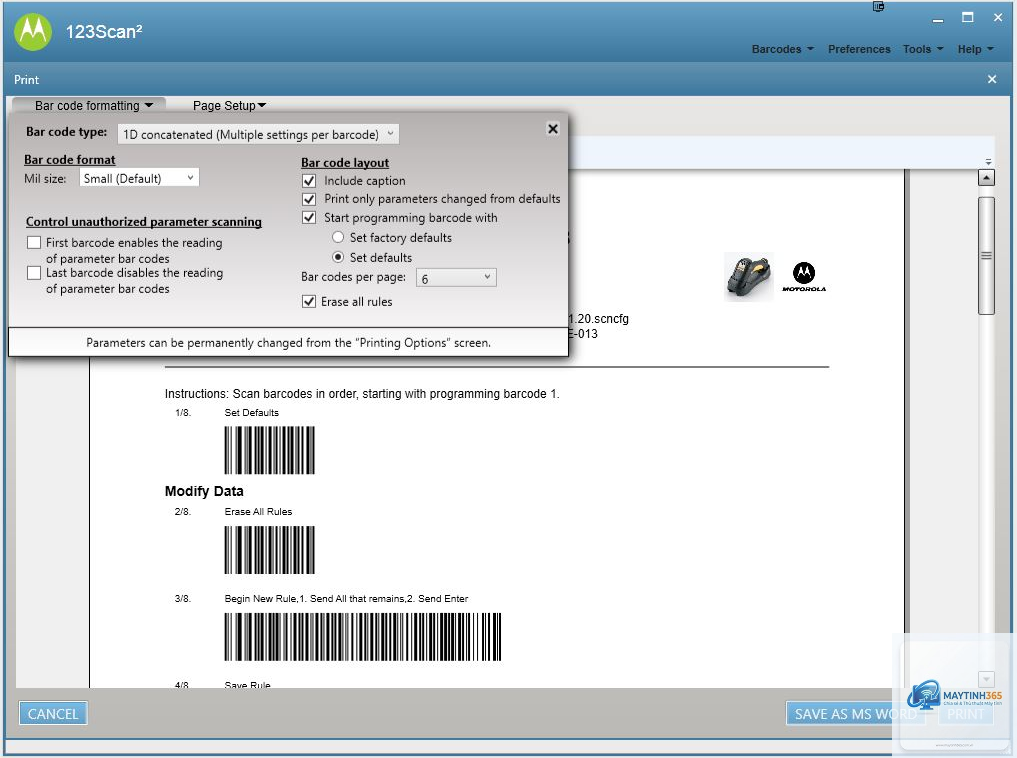The image size is (1017, 758).
Task: Click the Modify Data heading
Action: [204, 491]
